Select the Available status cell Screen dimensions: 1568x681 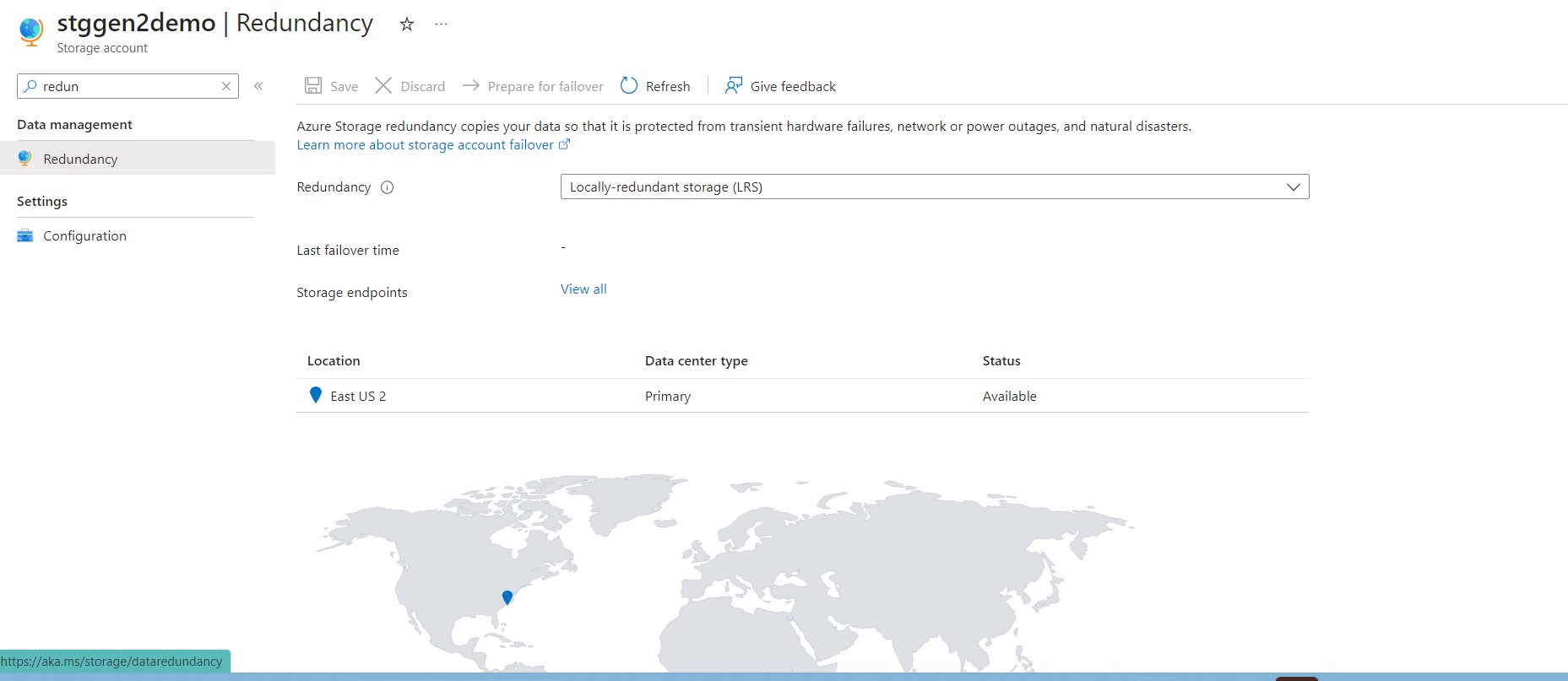click(1009, 396)
